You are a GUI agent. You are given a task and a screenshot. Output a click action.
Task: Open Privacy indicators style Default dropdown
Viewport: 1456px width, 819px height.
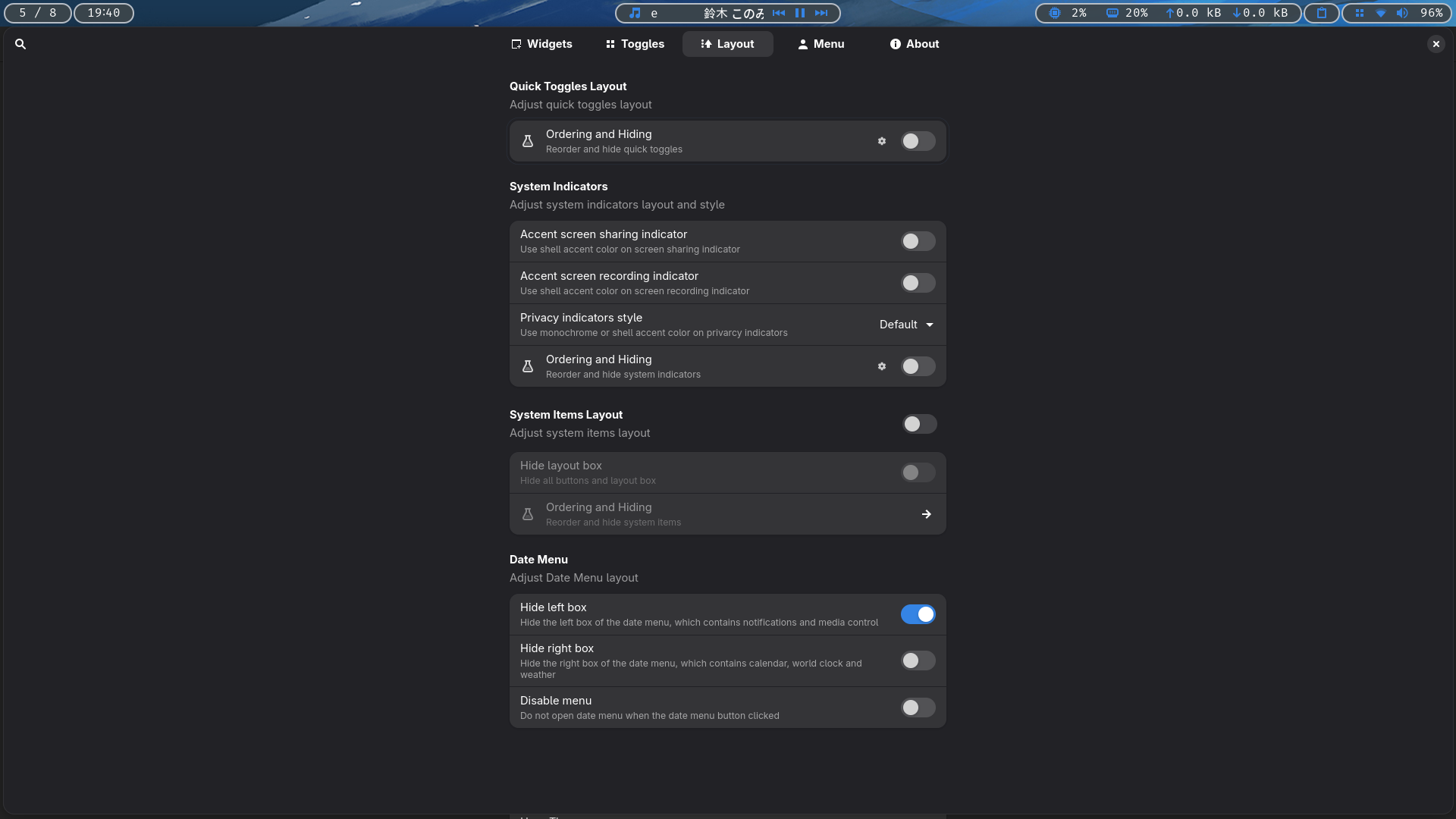(906, 325)
